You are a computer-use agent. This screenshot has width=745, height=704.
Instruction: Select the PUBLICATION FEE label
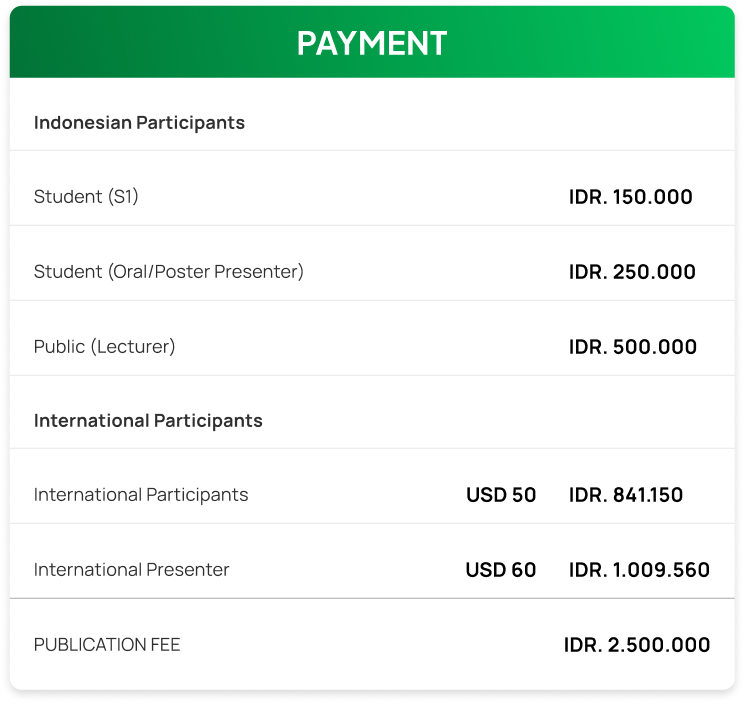(x=107, y=645)
